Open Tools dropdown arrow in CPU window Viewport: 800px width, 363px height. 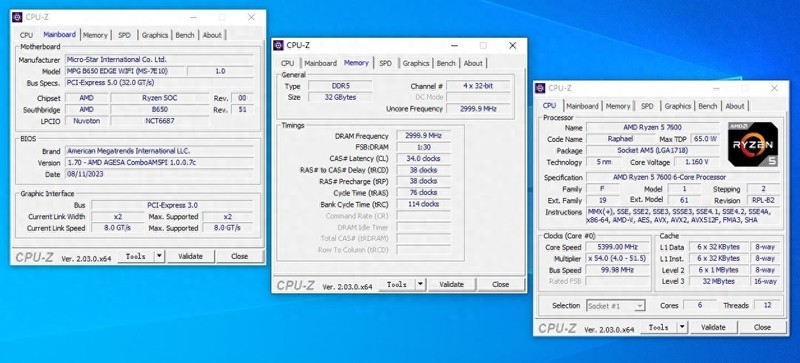pos(682,327)
